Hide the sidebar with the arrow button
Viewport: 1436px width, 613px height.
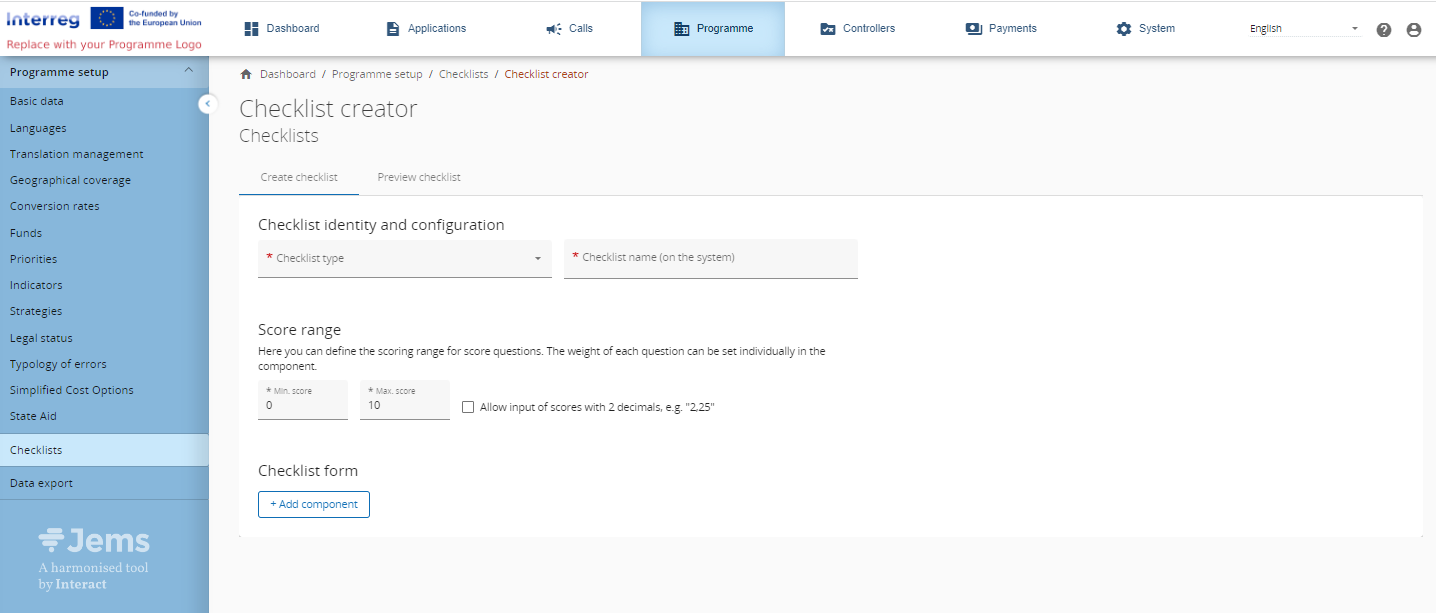[208, 103]
